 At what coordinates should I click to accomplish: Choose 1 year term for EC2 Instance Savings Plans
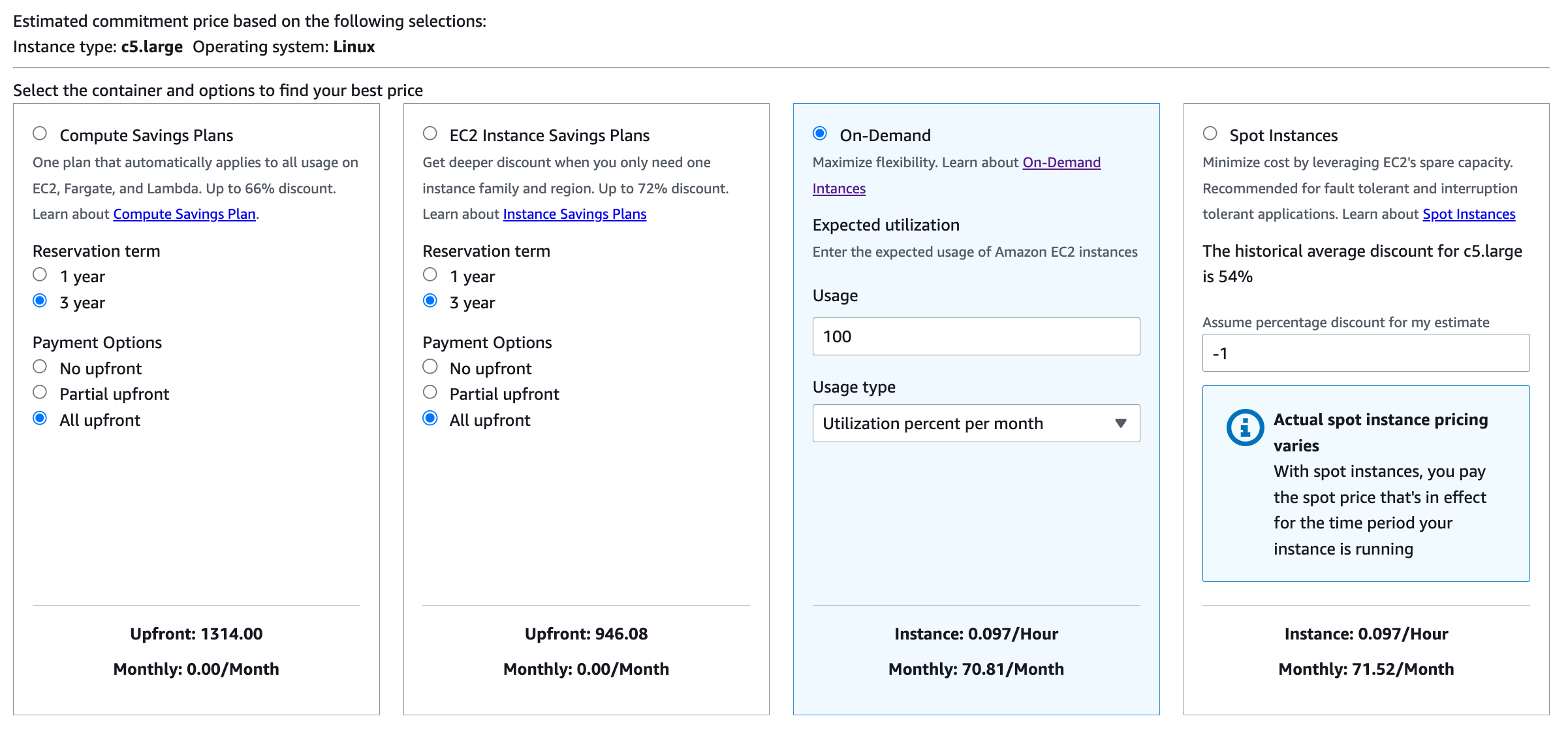430,275
